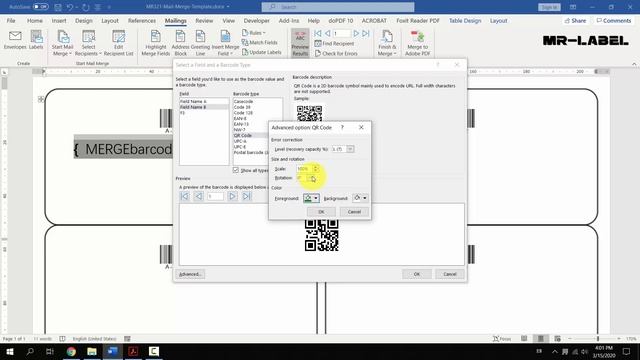The width and height of the screenshot is (640, 360).
Task: Go to last record in ribbon
Action: 366,33
